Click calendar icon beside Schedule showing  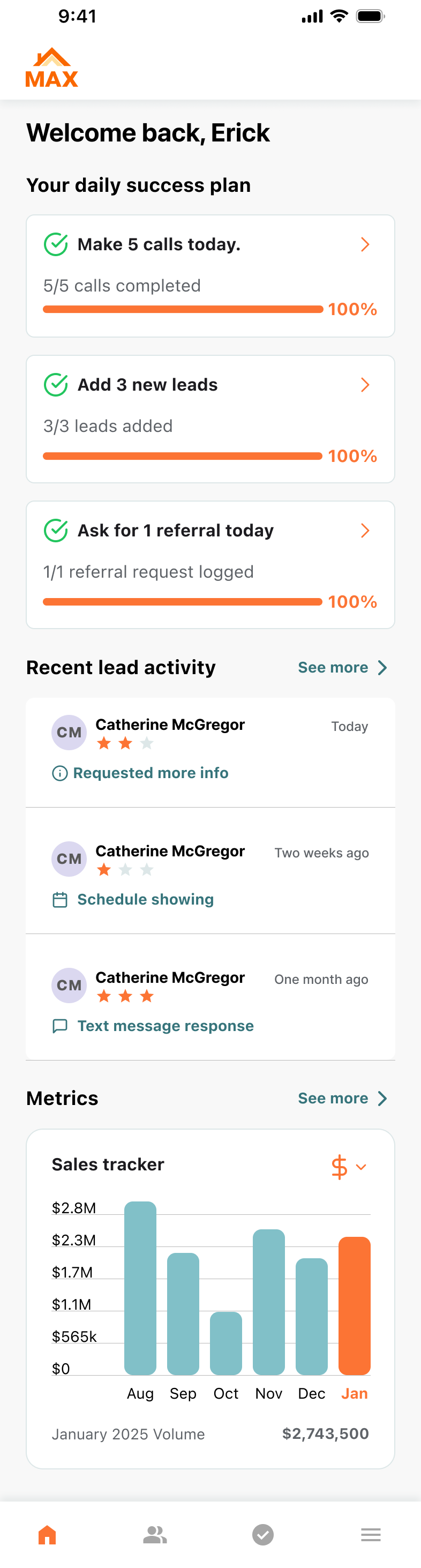[59, 900]
